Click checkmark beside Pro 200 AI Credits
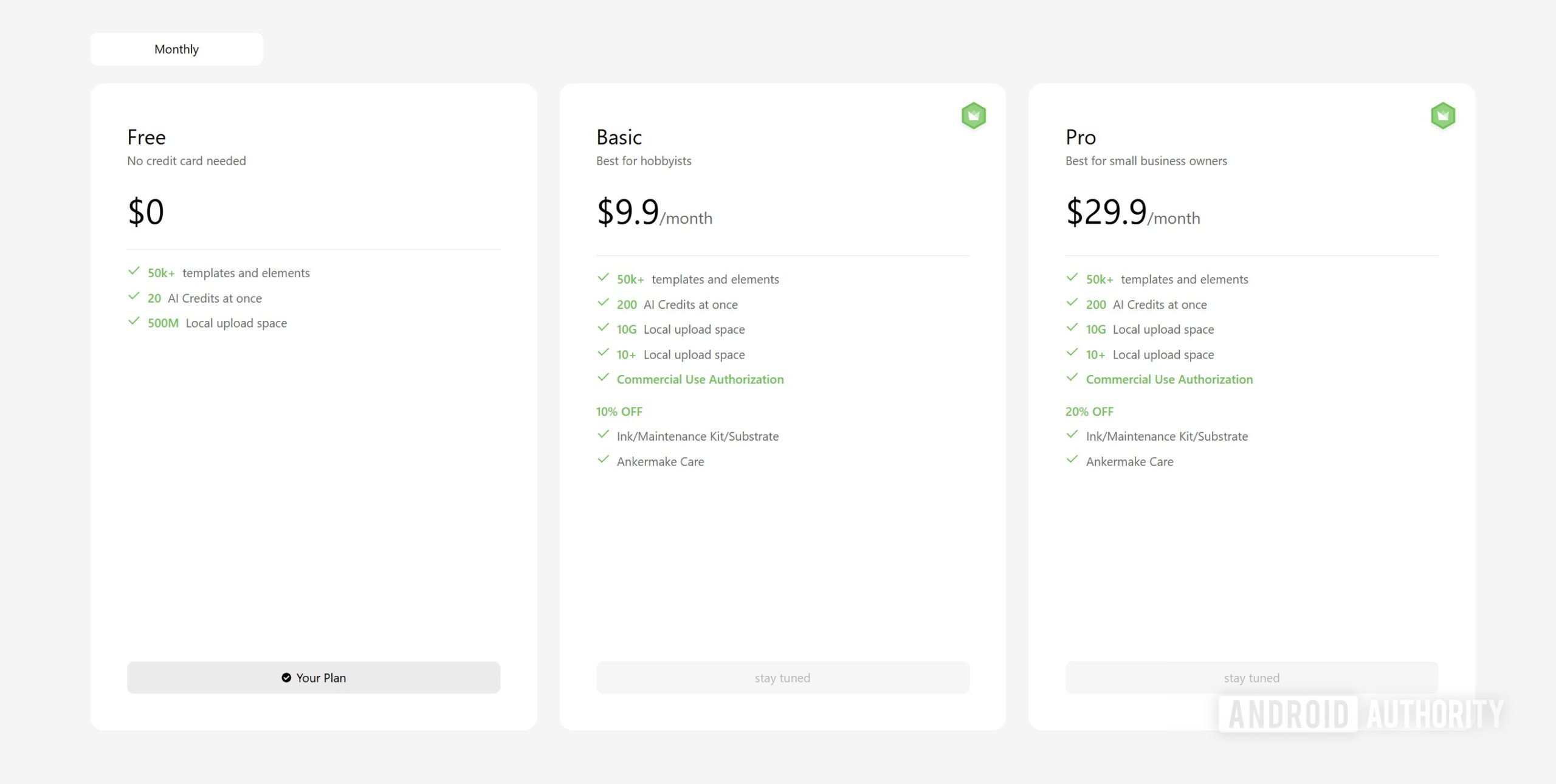The height and width of the screenshot is (784, 1556). pyautogui.click(x=1072, y=303)
